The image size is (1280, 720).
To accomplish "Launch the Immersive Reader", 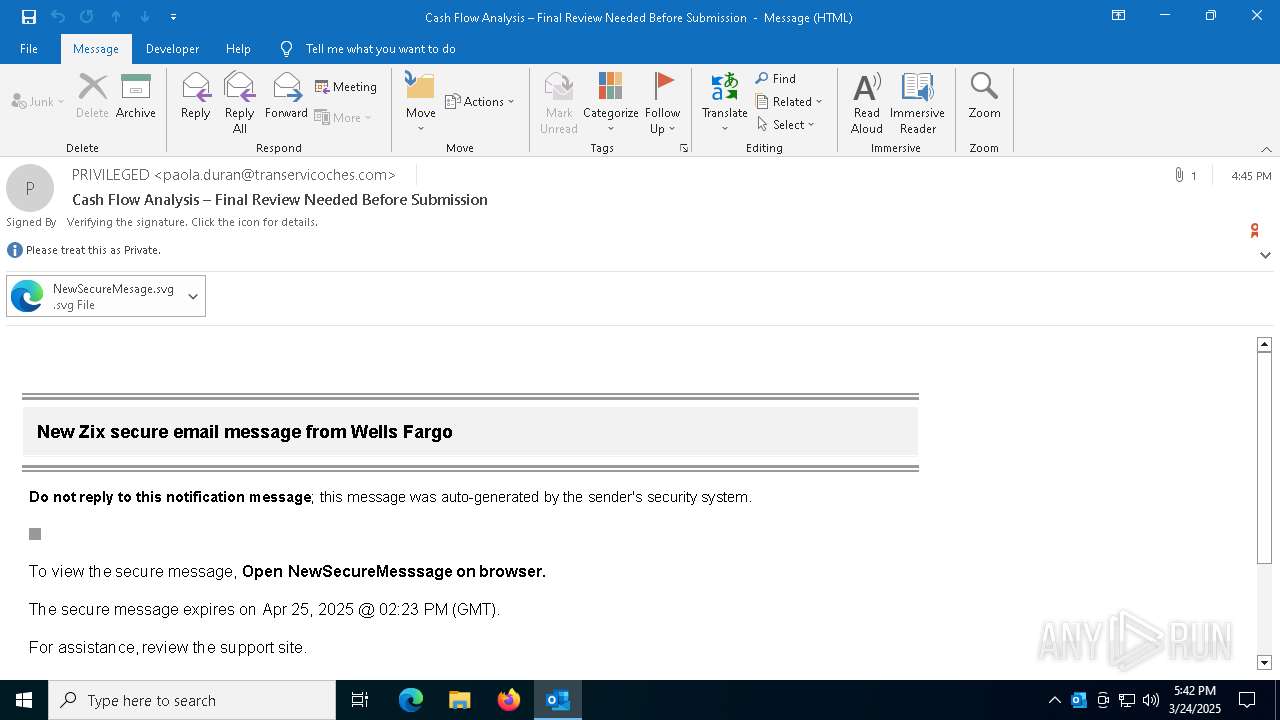I will coord(917,103).
